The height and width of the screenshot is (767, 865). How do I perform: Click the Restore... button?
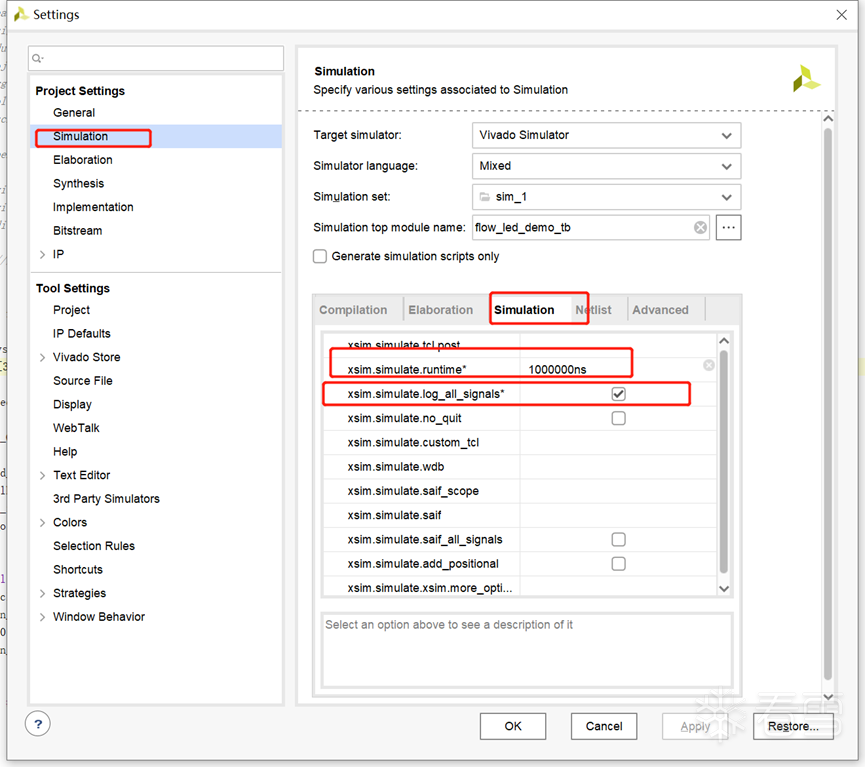coord(793,726)
